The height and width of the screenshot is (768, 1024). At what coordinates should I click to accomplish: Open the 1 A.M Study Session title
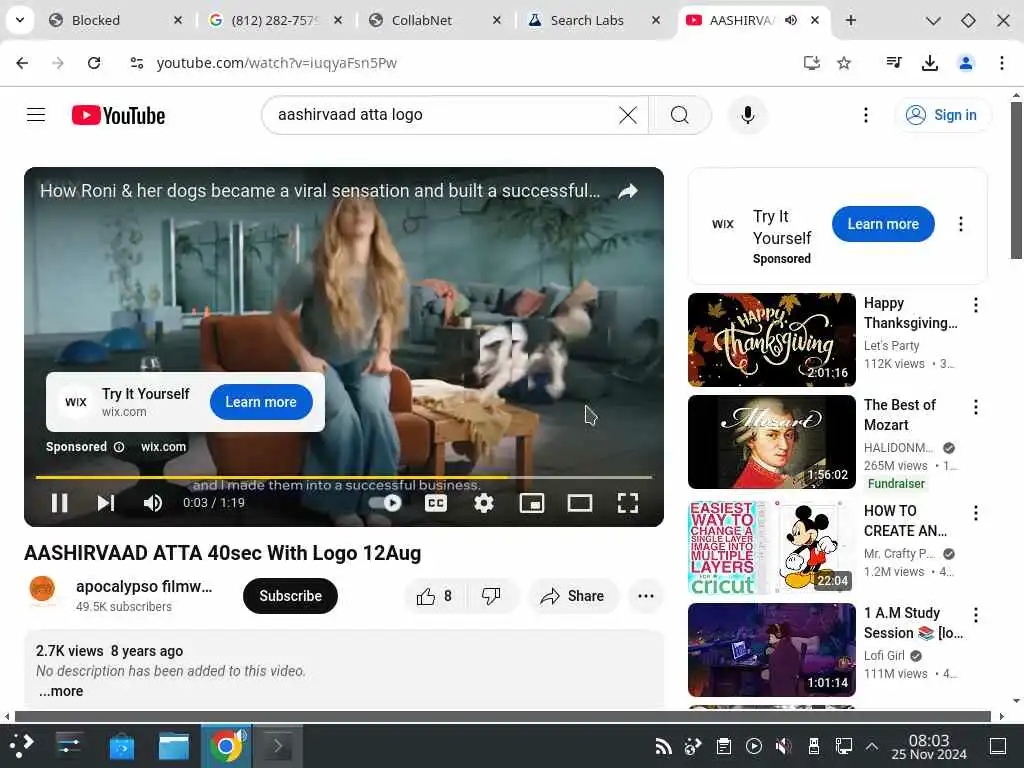tap(913, 623)
